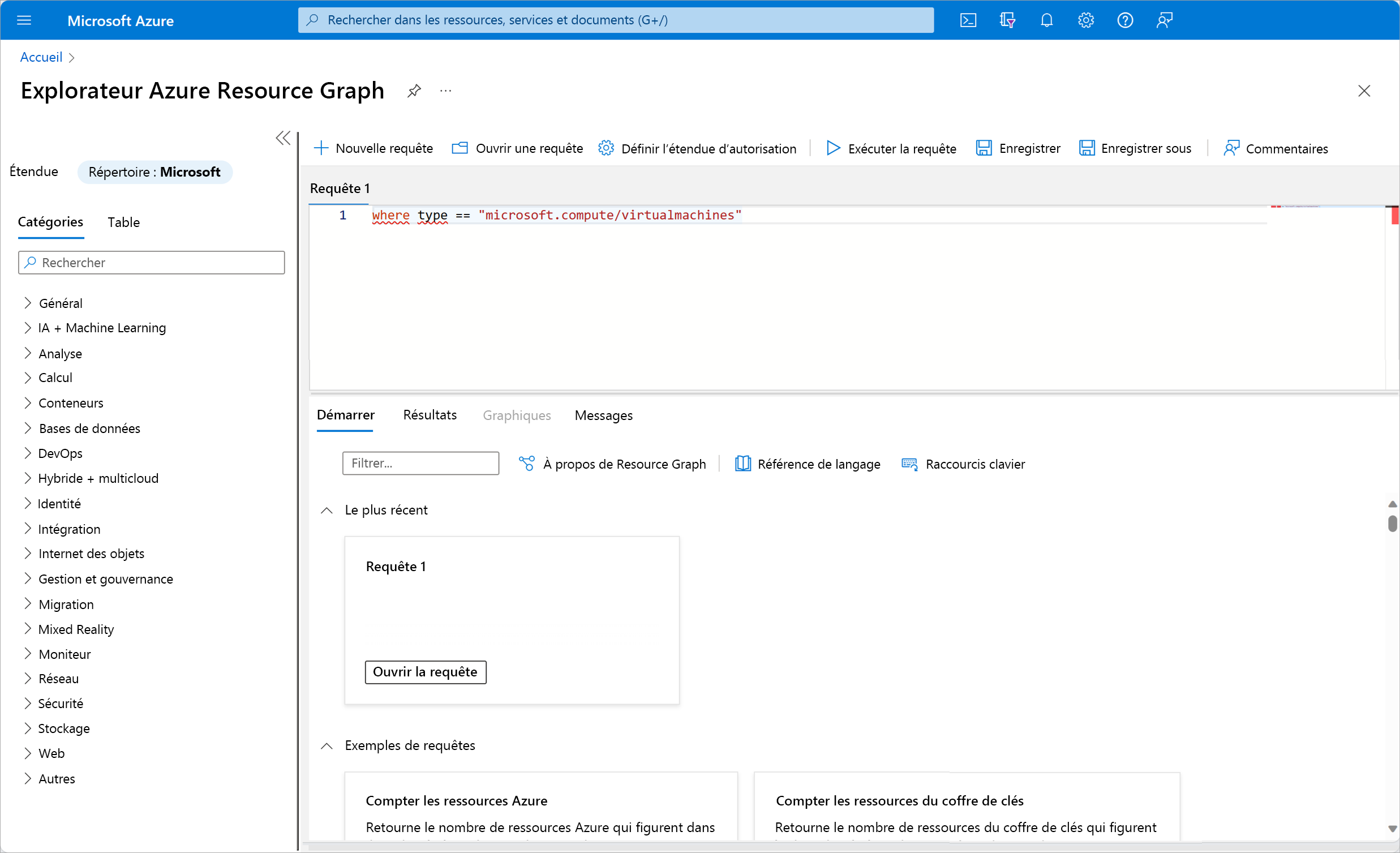Expand the Mixed Reality category

point(28,629)
